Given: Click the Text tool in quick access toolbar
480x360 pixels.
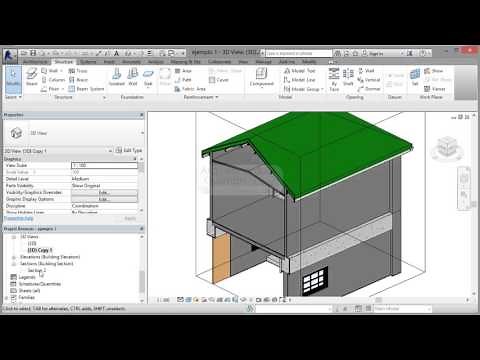Looking at the screenshot, I should 116,53.
